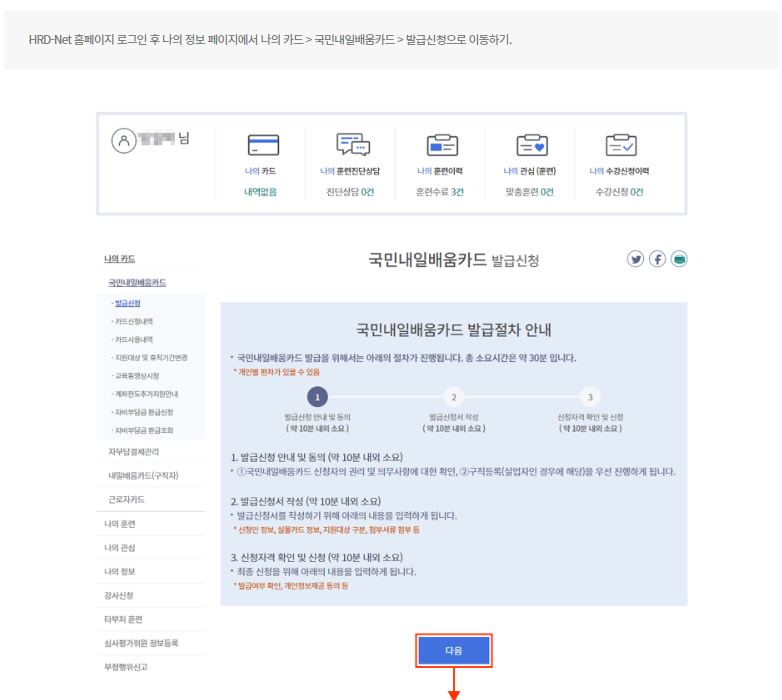Open 국민내일배움카드 sidebar submenu

click(x=137, y=283)
